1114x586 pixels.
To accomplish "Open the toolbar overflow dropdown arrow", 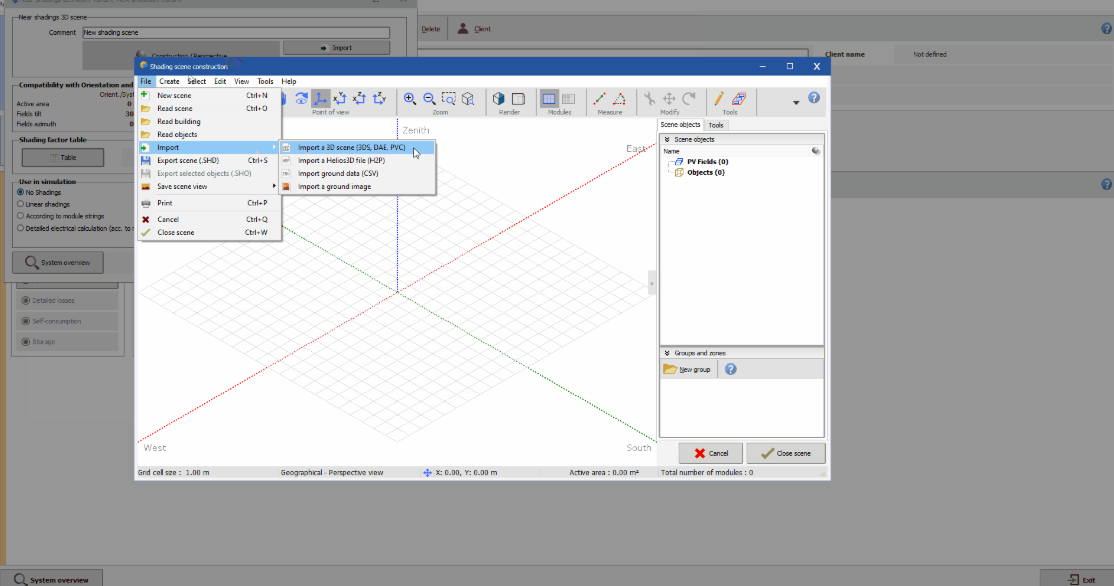I will pyautogui.click(x=796, y=102).
